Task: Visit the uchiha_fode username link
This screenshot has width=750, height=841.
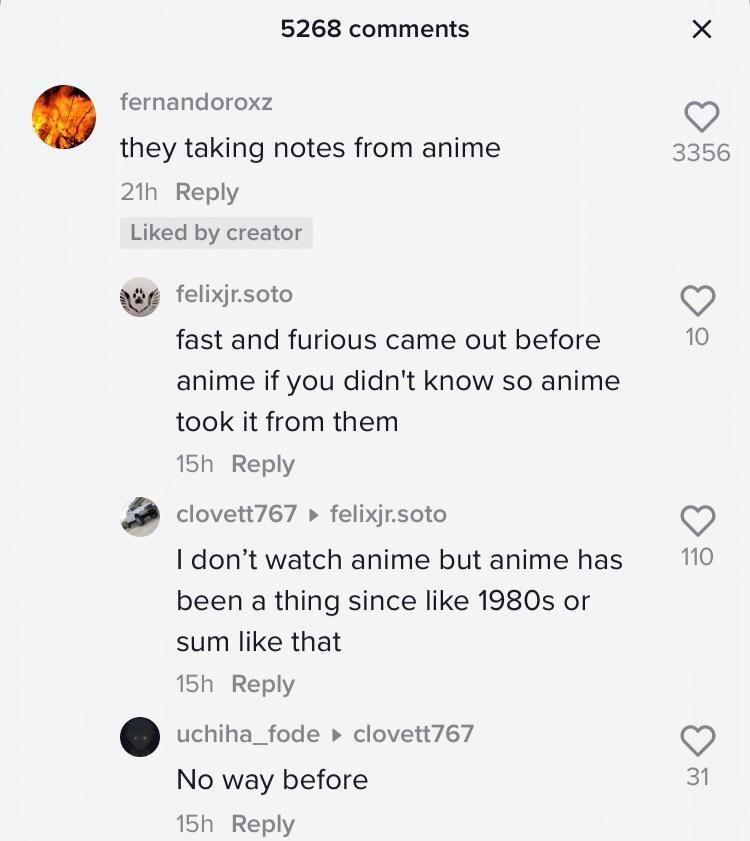Action: click(x=248, y=734)
